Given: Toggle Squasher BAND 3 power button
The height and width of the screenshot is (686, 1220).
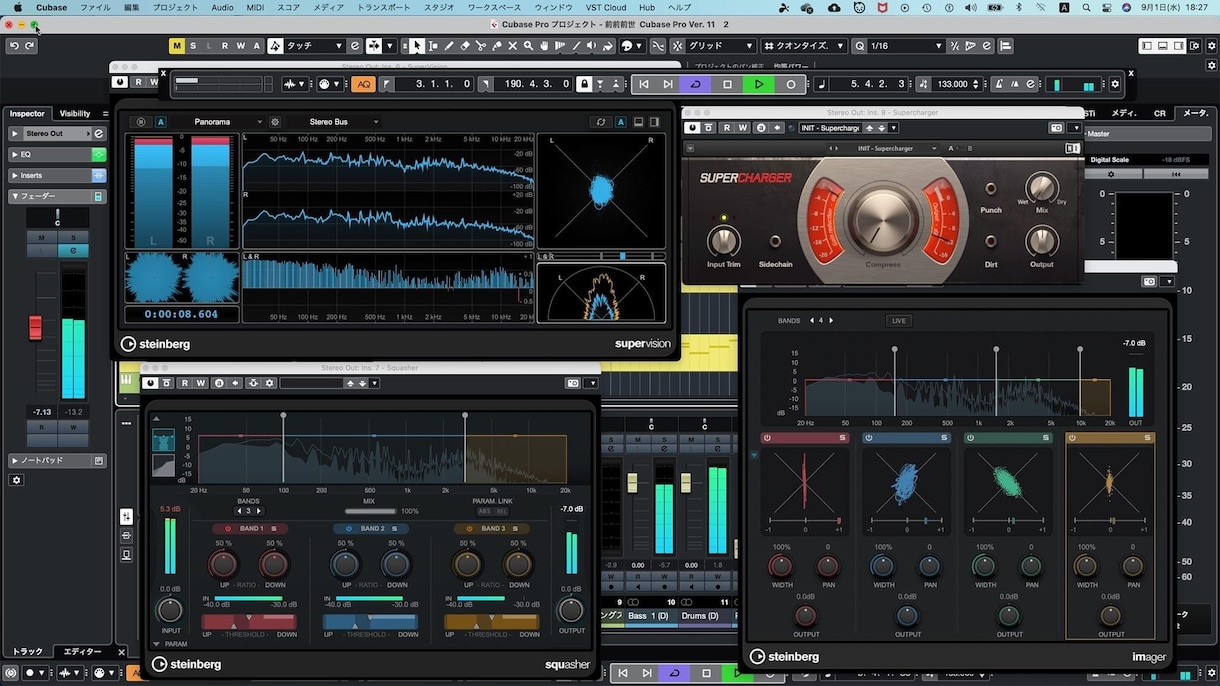Looking at the screenshot, I should click(470, 528).
